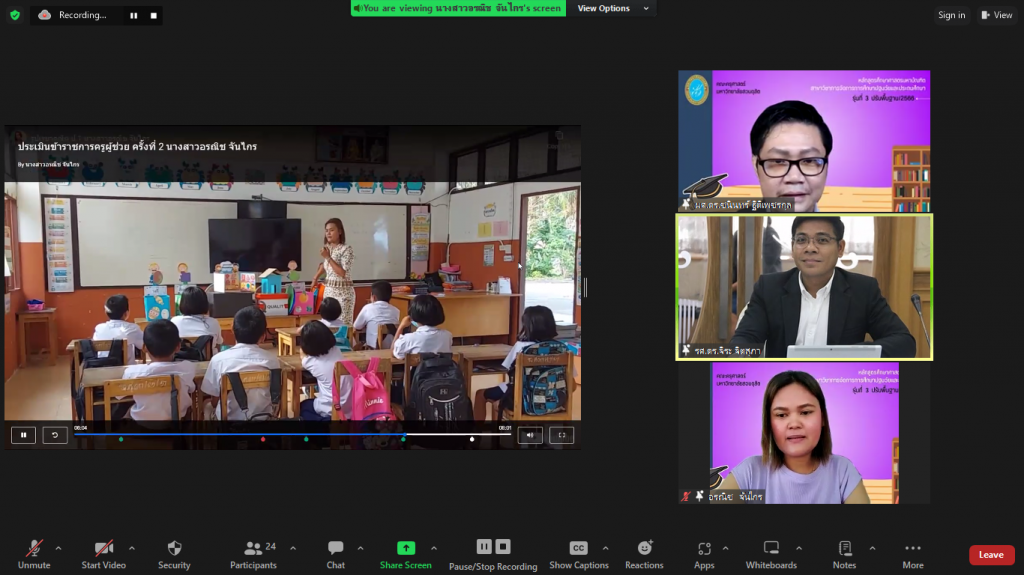Open the Security shield icon
1024x575 pixels.
tap(174, 549)
